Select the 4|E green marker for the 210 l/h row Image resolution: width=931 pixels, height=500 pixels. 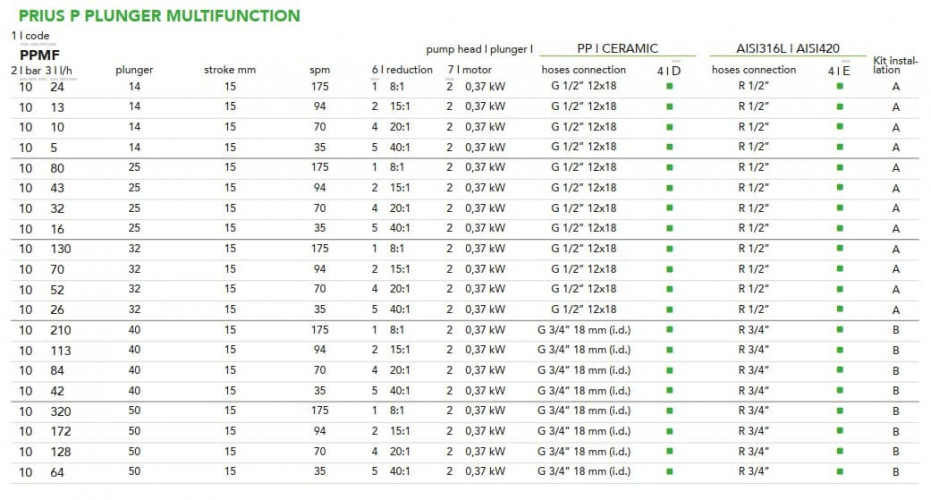(x=839, y=330)
